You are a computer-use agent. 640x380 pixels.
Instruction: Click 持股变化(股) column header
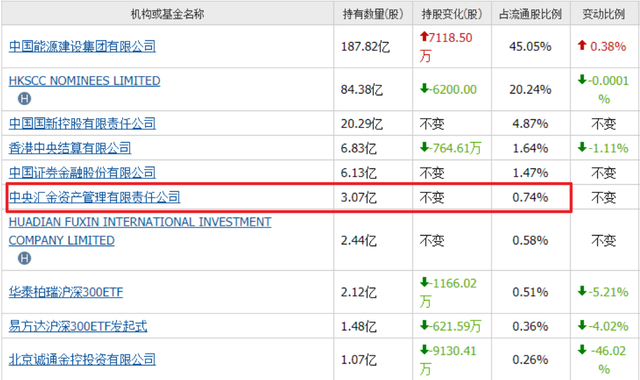point(452,14)
